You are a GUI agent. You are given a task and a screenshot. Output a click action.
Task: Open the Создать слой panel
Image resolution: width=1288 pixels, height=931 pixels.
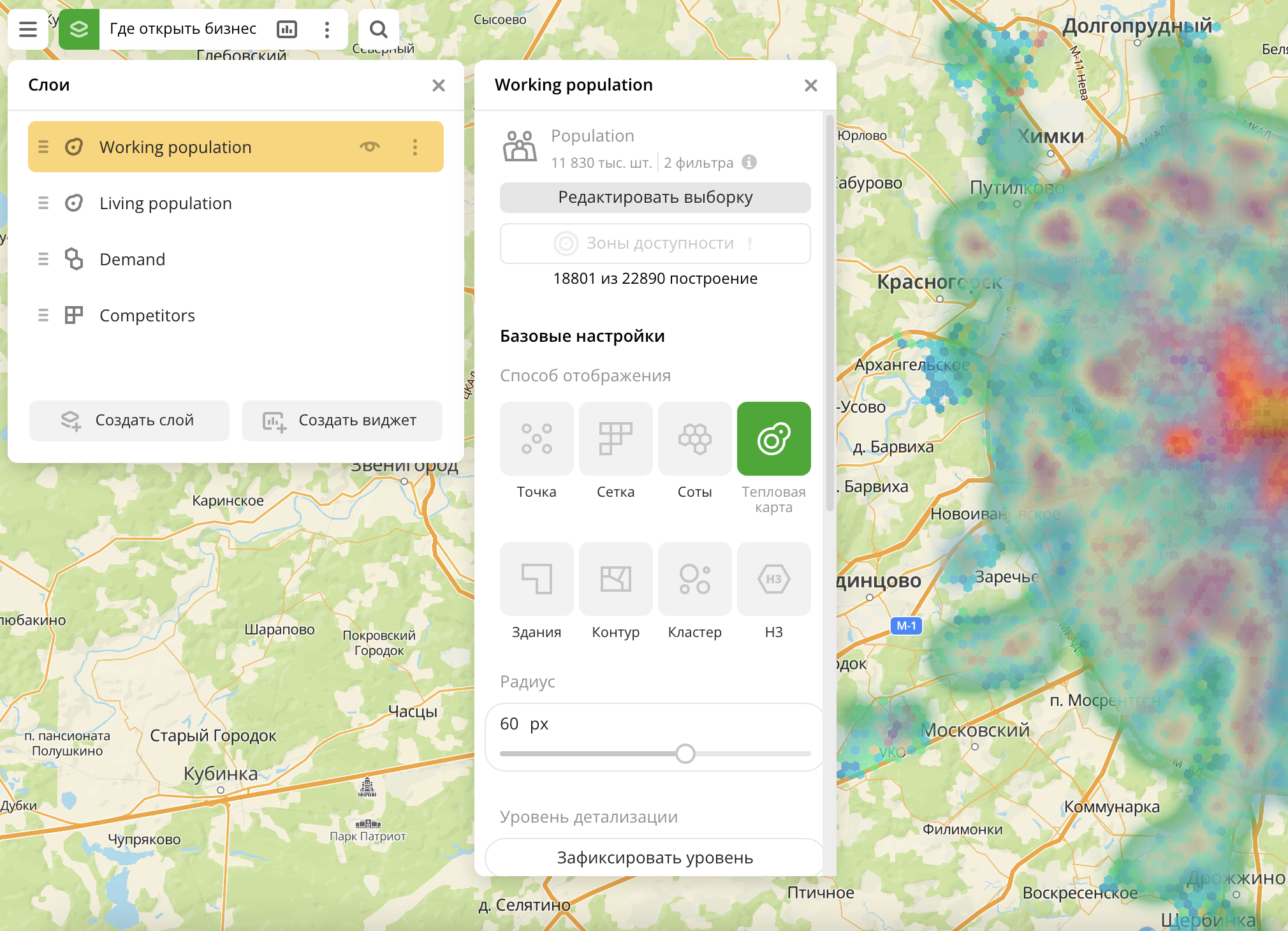(130, 419)
